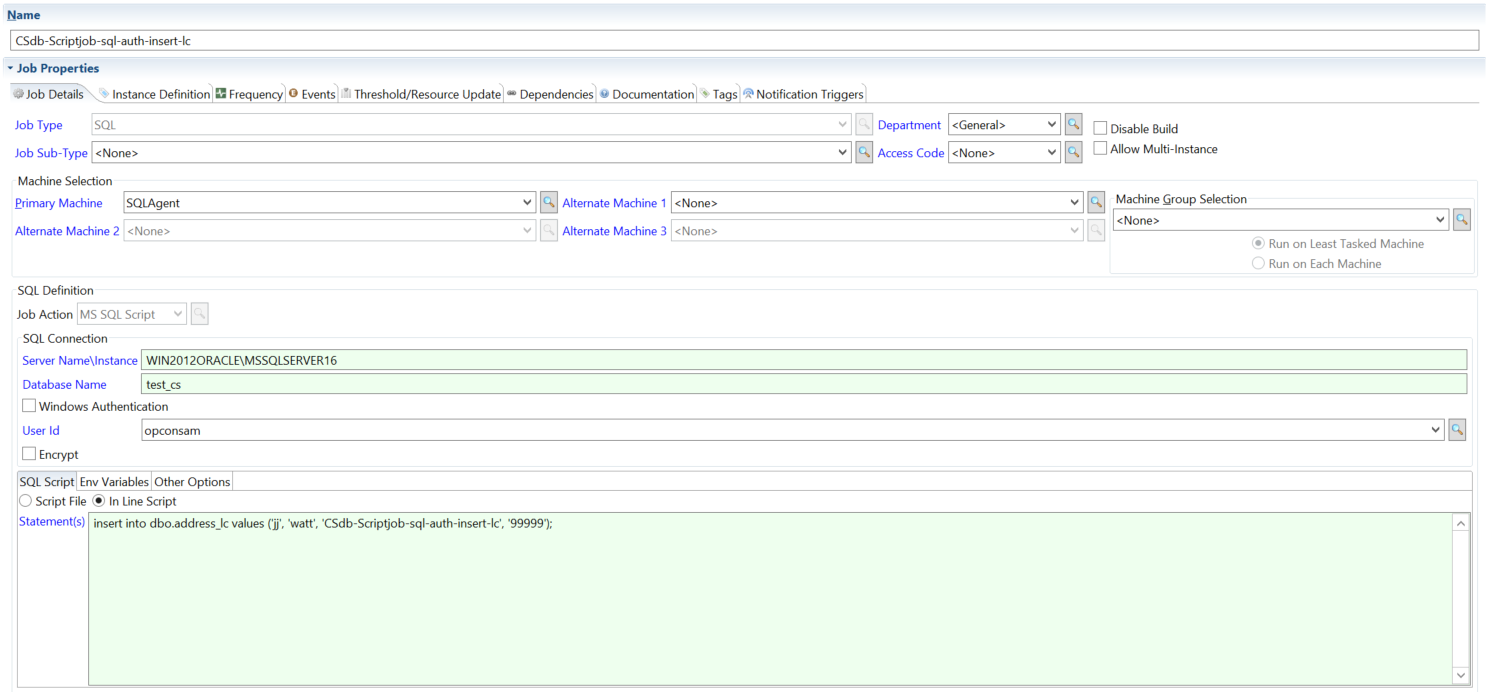Image resolution: width=1486 pixels, height=692 pixels.
Task: Open lookup icon next to Access Code
Action: coord(1073,153)
